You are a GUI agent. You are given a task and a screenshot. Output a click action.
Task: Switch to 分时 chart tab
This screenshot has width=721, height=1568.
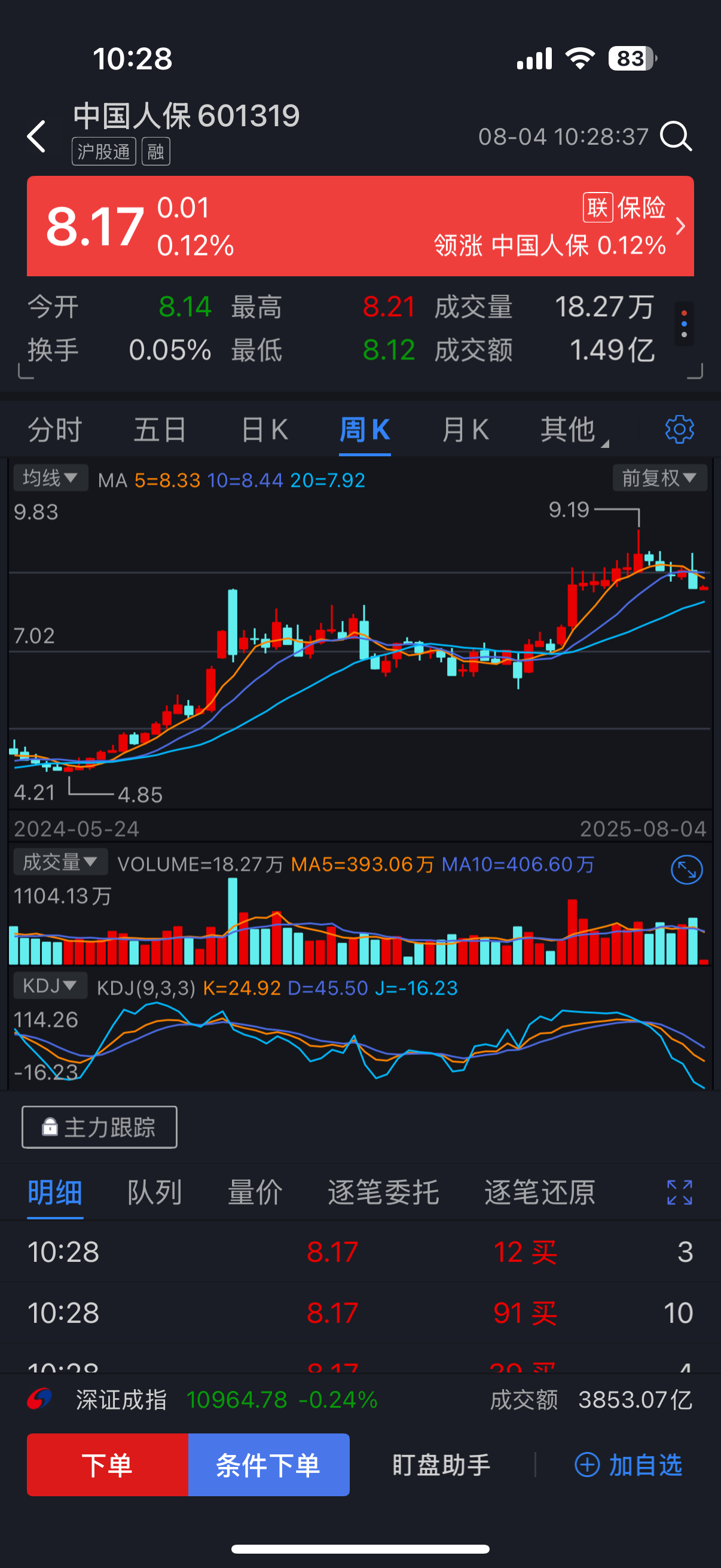[55, 430]
